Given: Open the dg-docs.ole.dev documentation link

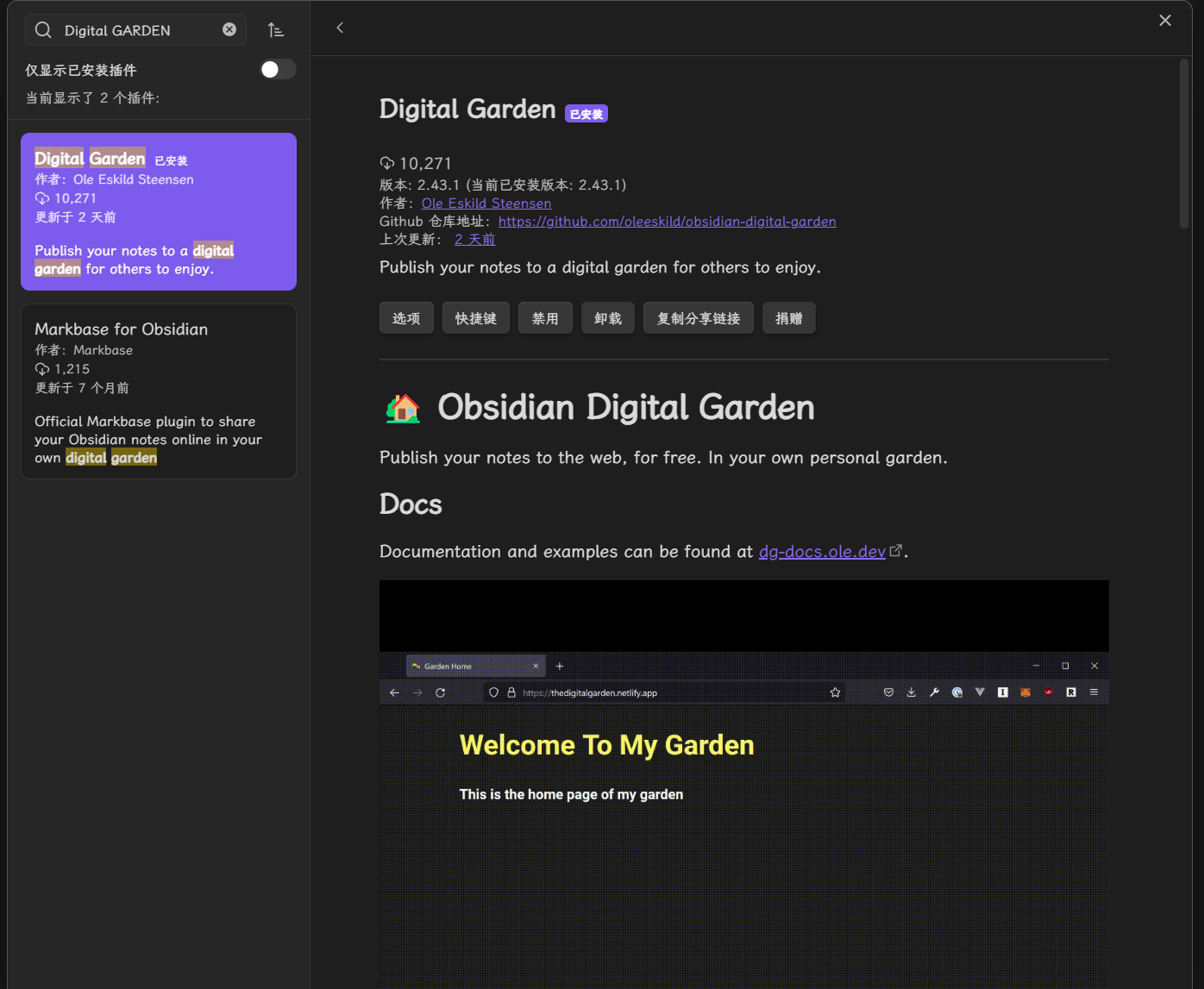Looking at the screenshot, I should [822, 552].
